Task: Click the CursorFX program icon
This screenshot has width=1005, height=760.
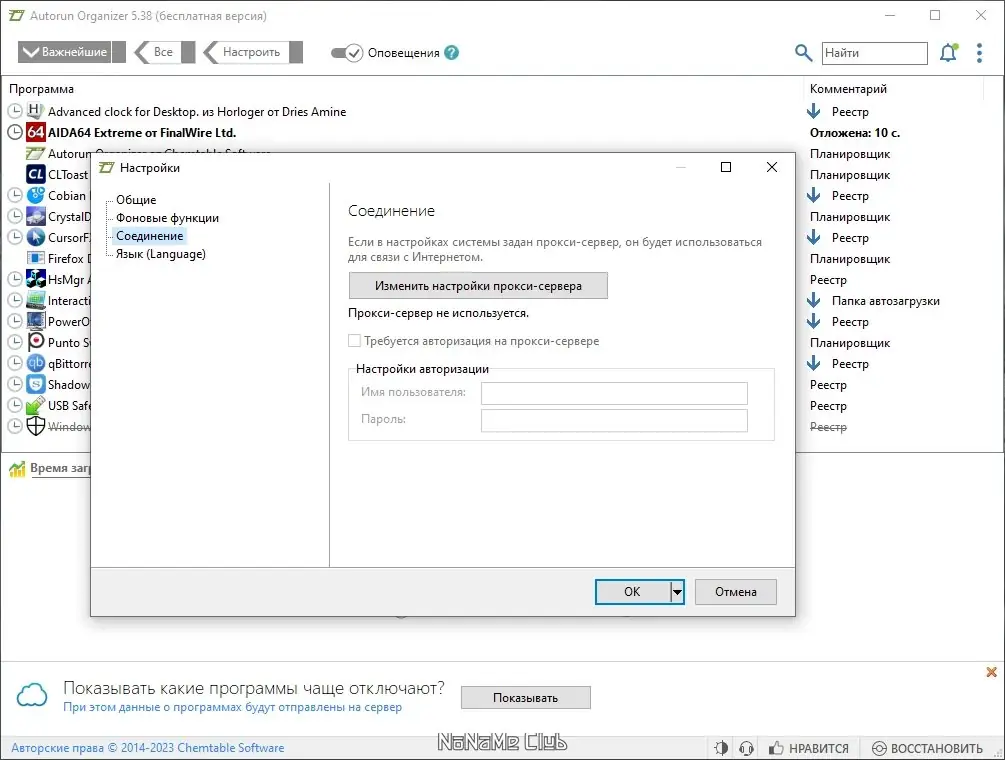Action: [36, 237]
